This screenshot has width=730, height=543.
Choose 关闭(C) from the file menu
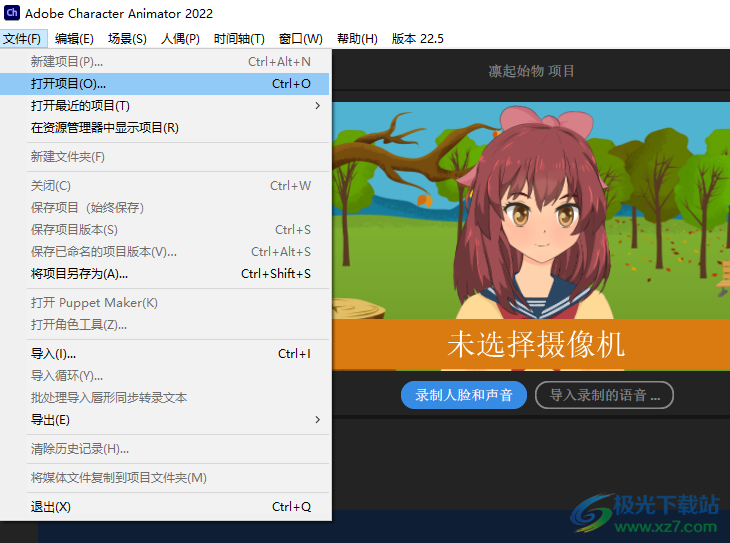click(164, 186)
